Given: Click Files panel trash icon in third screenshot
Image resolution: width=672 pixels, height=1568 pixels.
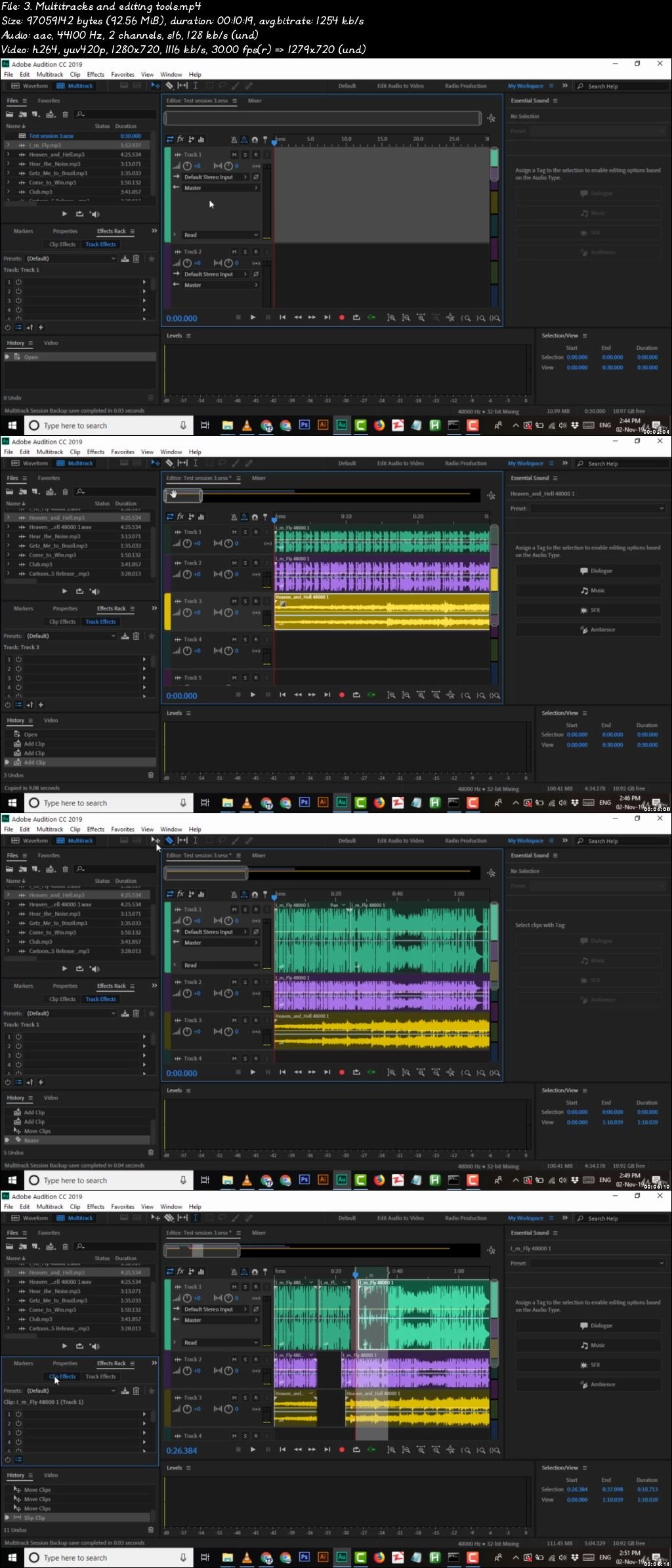Looking at the screenshot, I should coord(65,869).
